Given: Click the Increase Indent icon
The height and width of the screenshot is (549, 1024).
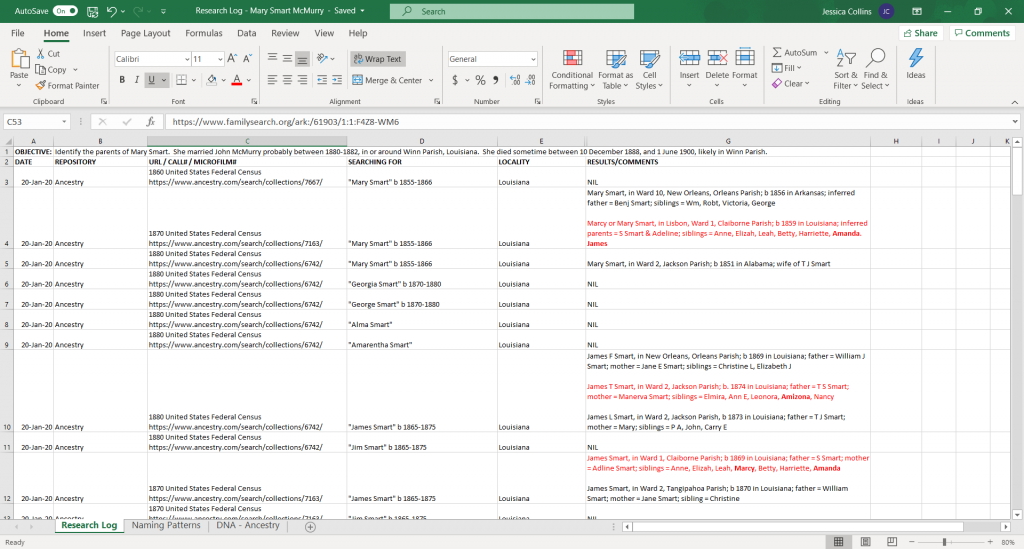Looking at the screenshot, I should point(337,80).
